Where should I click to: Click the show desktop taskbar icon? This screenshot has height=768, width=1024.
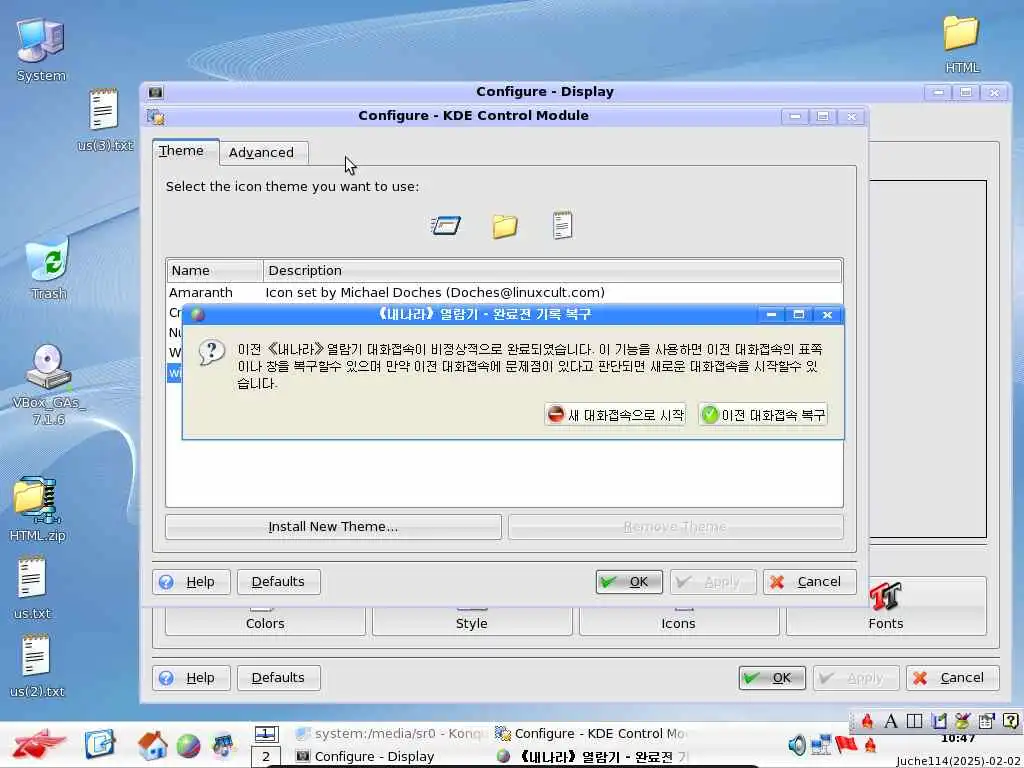pos(99,745)
